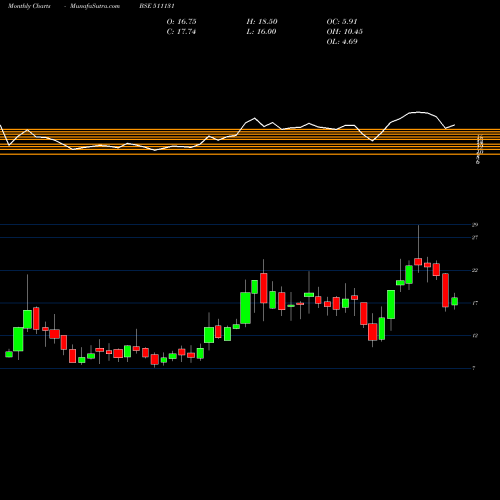Click the 'OH: 10.45' reading
The width and height of the screenshot is (500, 500).
click(344, 32)
